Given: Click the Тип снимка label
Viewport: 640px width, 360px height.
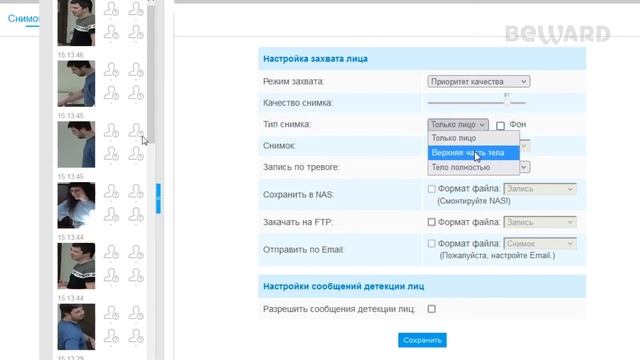Looking at the screenshot, I should point(287,124).
